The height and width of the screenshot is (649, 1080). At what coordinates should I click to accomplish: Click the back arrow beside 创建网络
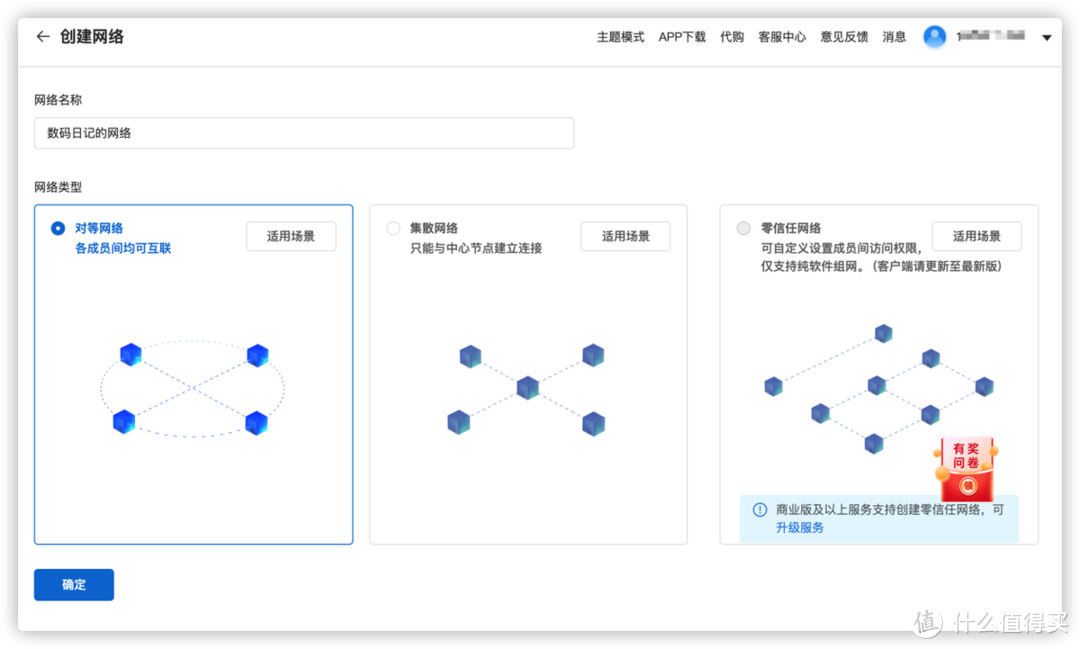pos(42,37)
